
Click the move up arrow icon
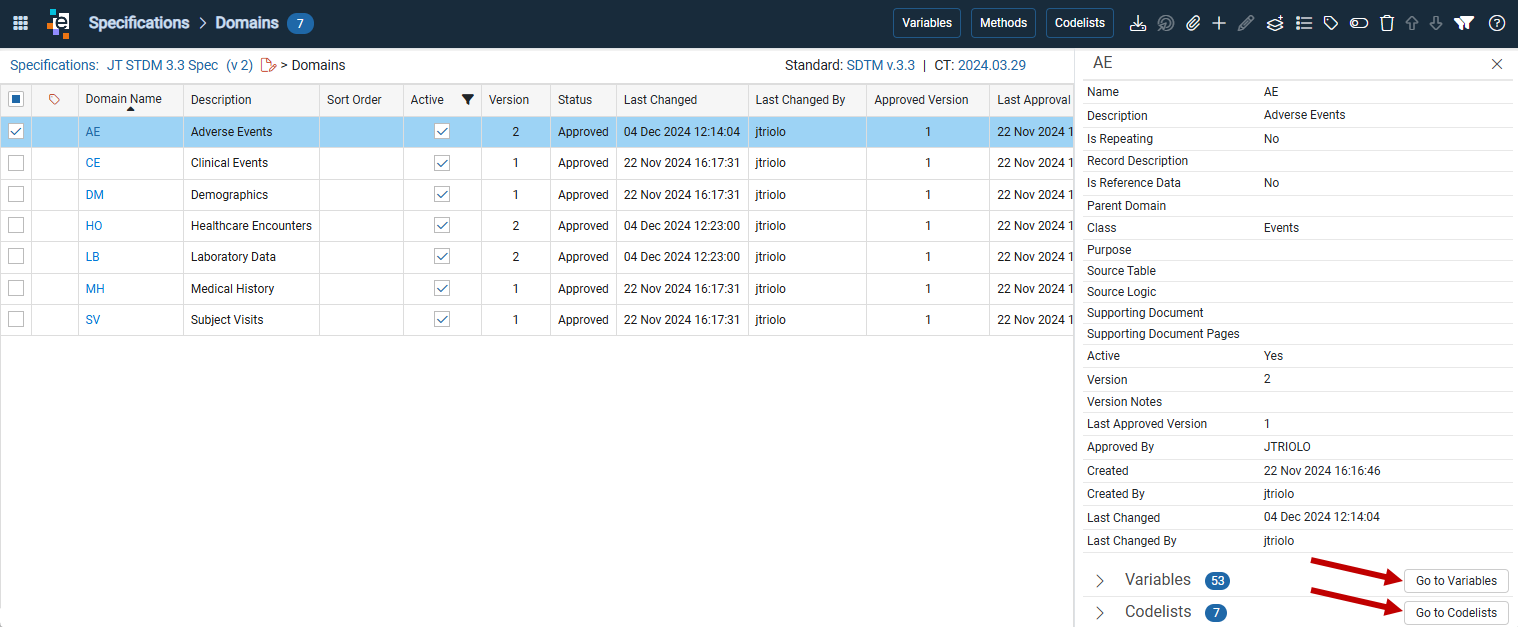pyautogui.click(x=1412, y=23)
